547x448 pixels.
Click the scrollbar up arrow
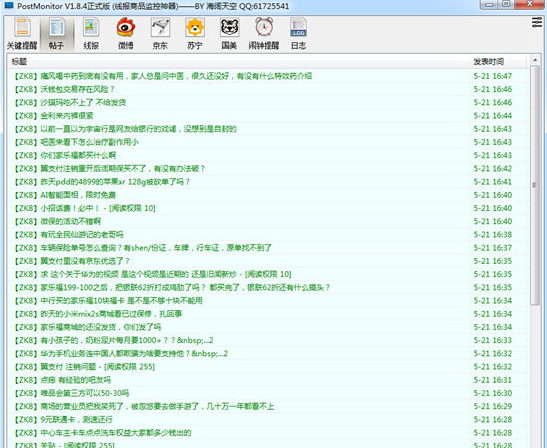[x=535, y=60]
